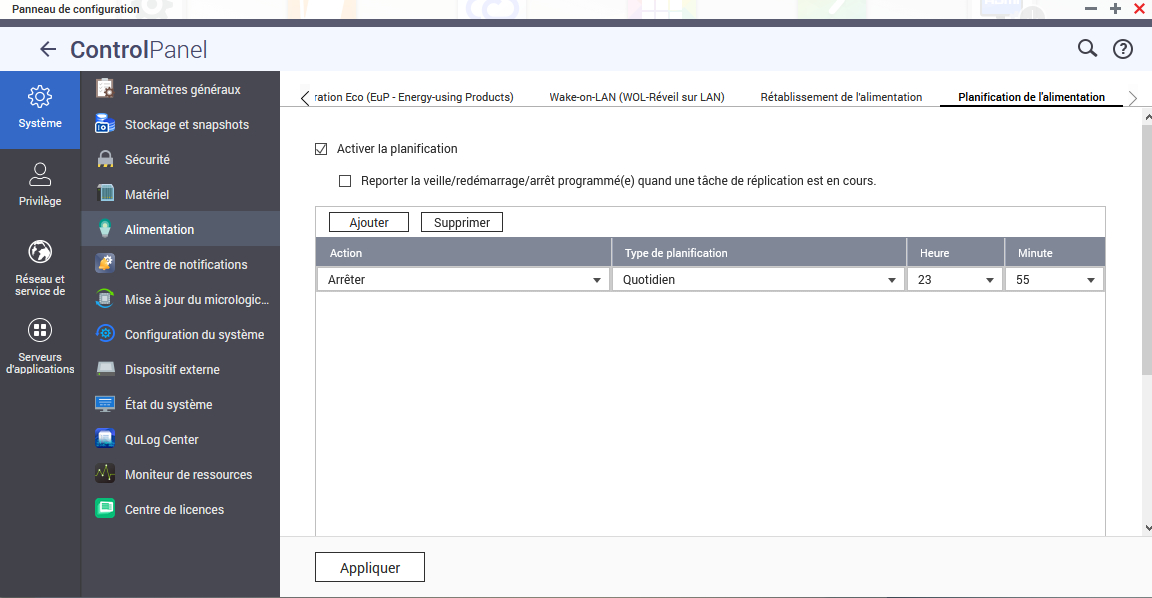Image resolution: width=1152 pixels, height=598 pixels.
Task: Click the Minute column header
Action: point(1055,253)
